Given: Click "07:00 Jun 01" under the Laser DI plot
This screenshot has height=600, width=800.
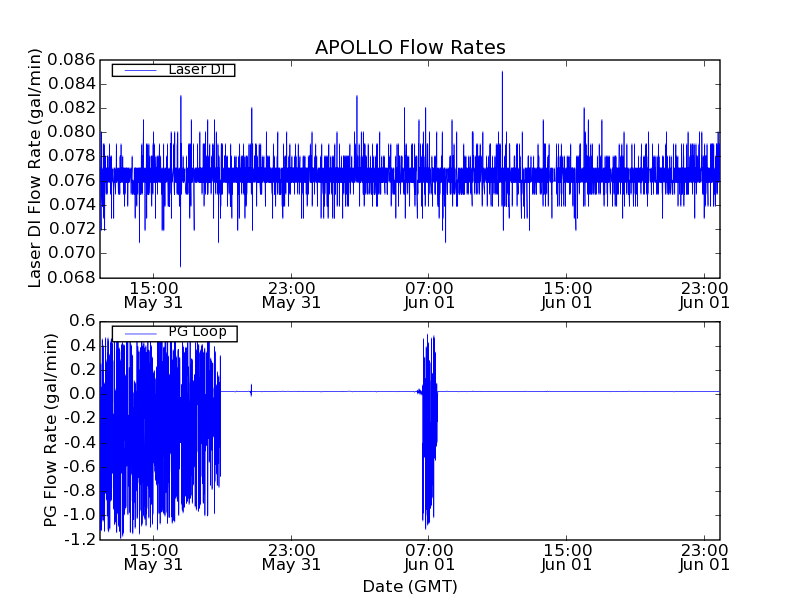Looking at the screenshot, I should tap(429, 295).
